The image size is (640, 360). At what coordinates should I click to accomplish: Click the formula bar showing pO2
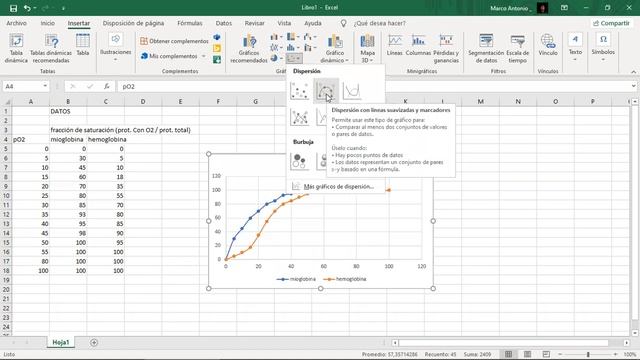[376, 87]
